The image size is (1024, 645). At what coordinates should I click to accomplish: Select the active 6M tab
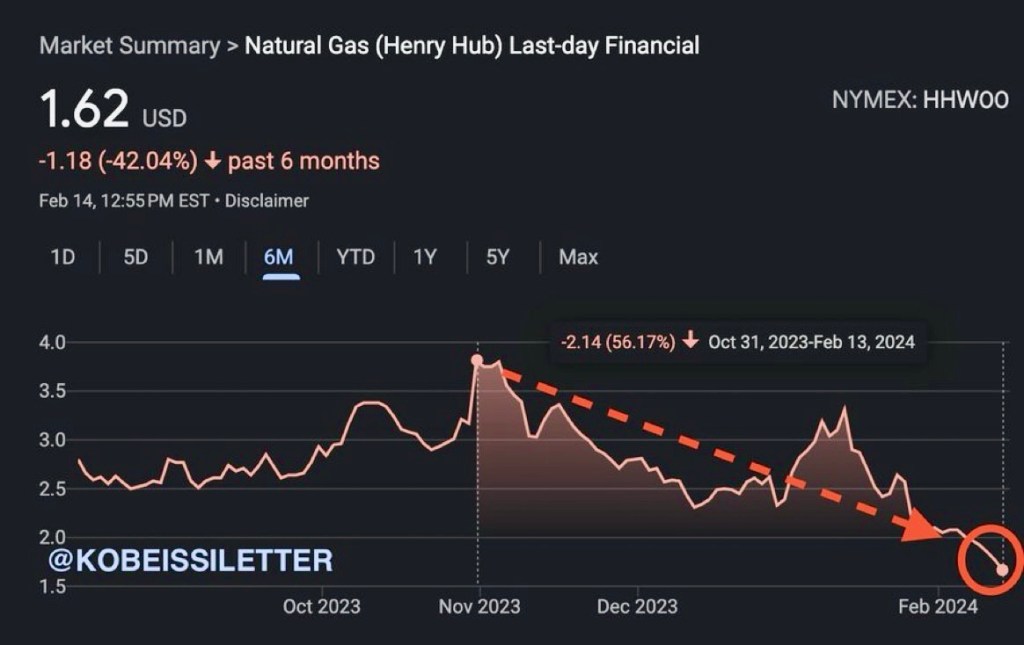(x=279, y=257)
